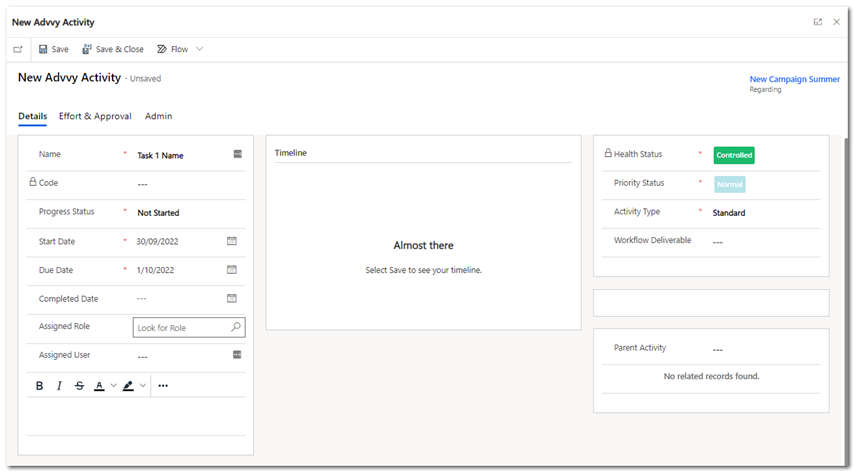The height and width of the screenshot is (473, 855).
Task: Click the open-in-new-window icon left of Save
Action: [x=18, y=49]
